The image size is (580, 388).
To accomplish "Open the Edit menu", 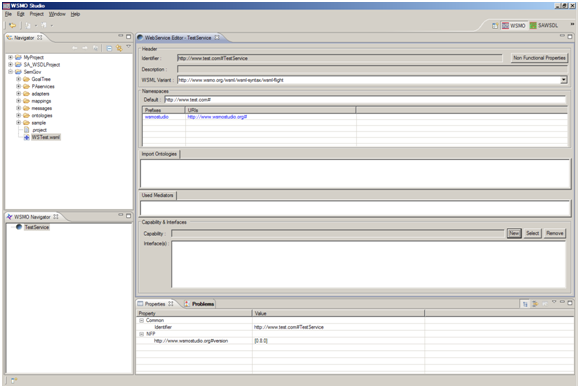I will 20,14.
